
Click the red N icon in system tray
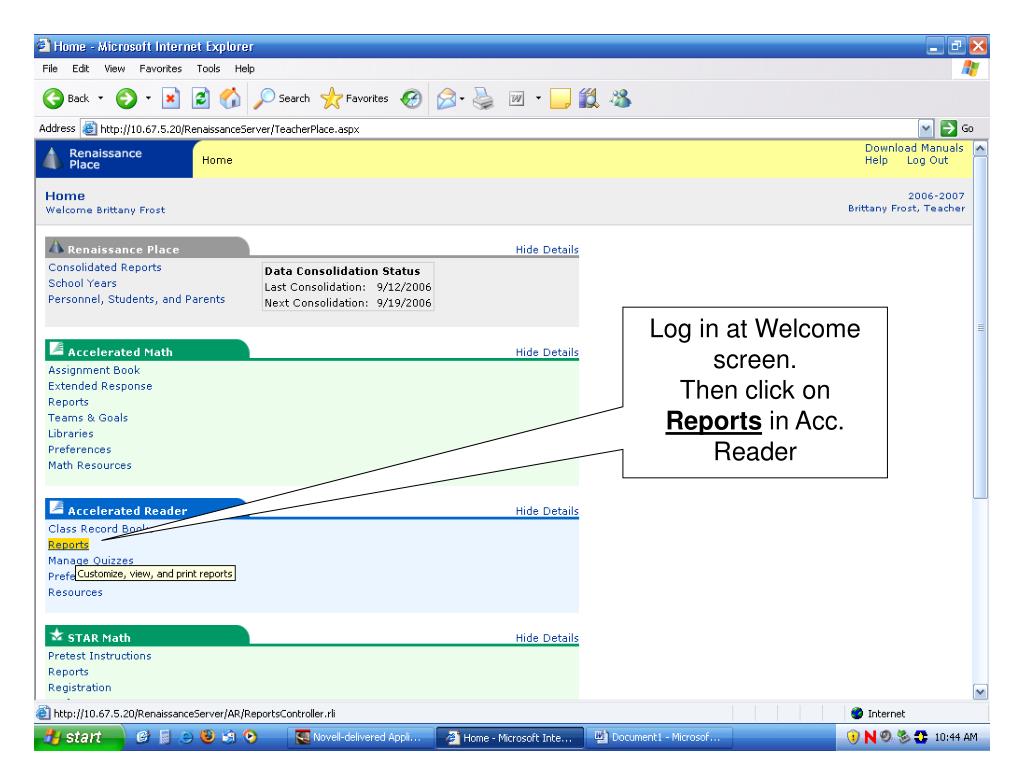[870, 737]
